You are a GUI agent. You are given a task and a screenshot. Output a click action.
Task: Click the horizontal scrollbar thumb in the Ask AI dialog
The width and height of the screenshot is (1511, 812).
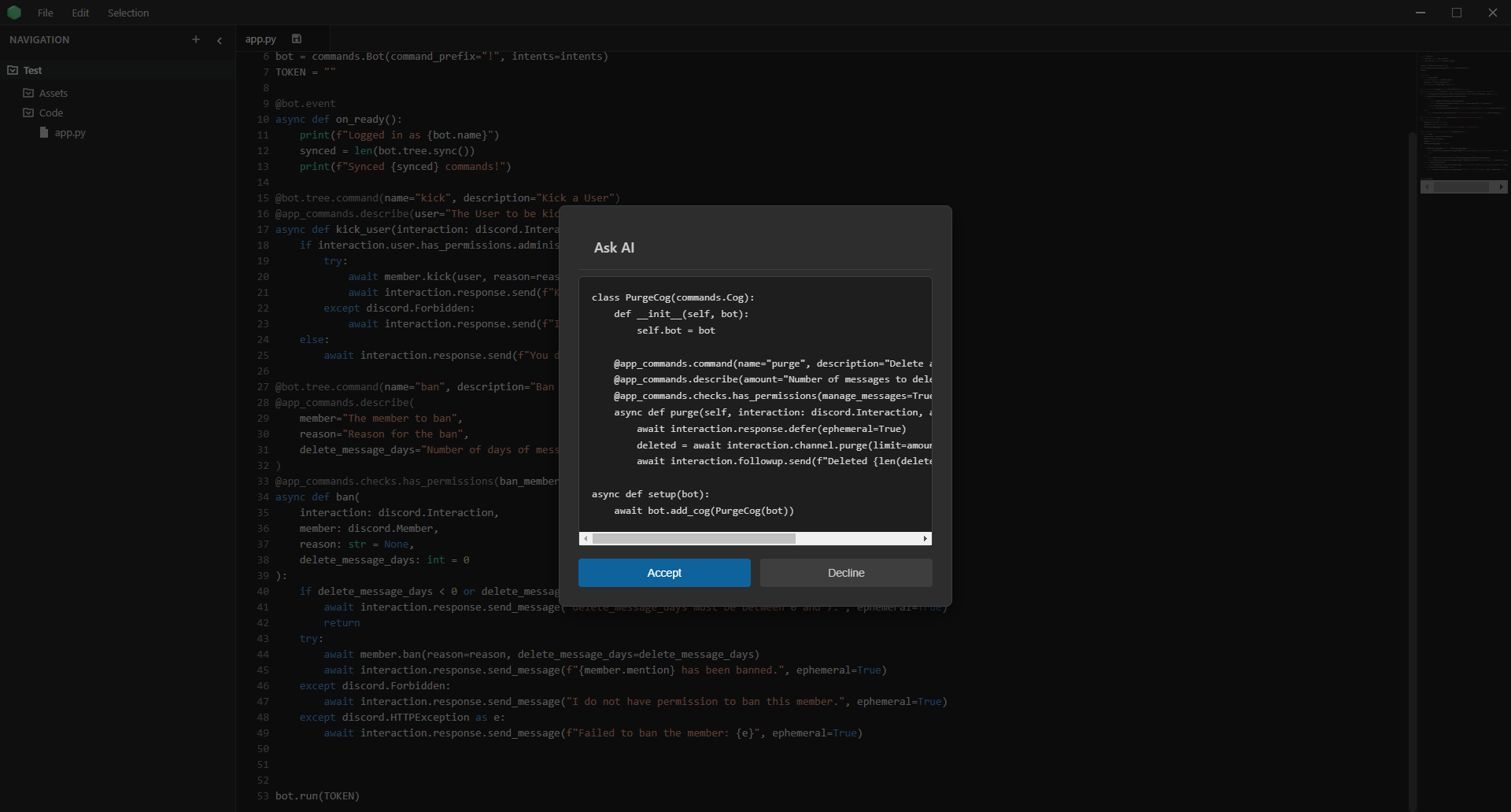(x=693, y=539)
